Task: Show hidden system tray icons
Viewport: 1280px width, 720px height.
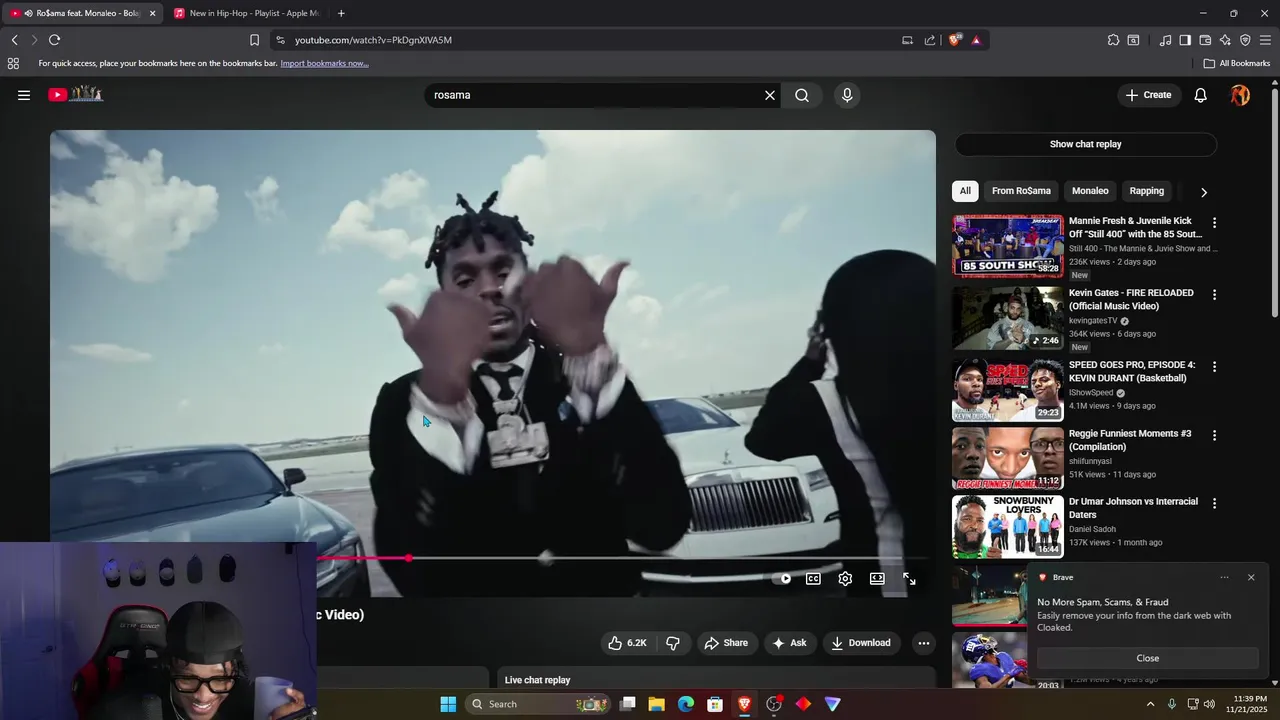Action: 1150,704
